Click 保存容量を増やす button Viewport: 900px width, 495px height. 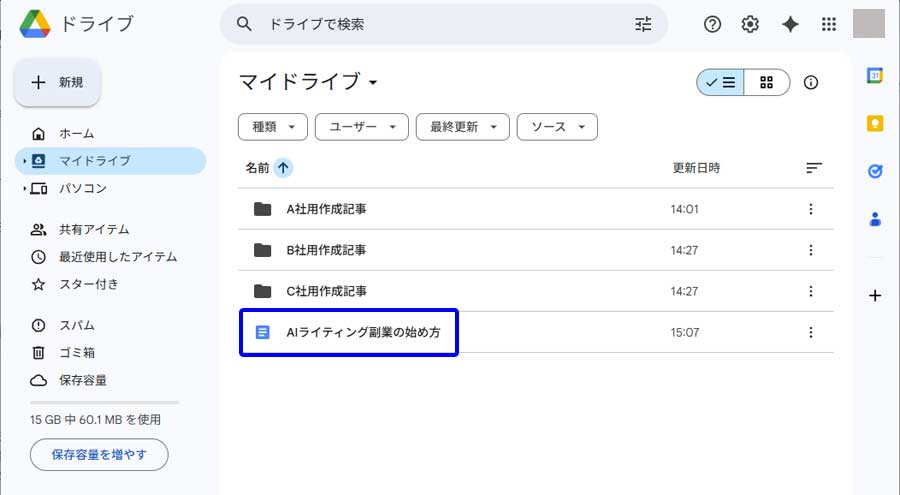99,455
